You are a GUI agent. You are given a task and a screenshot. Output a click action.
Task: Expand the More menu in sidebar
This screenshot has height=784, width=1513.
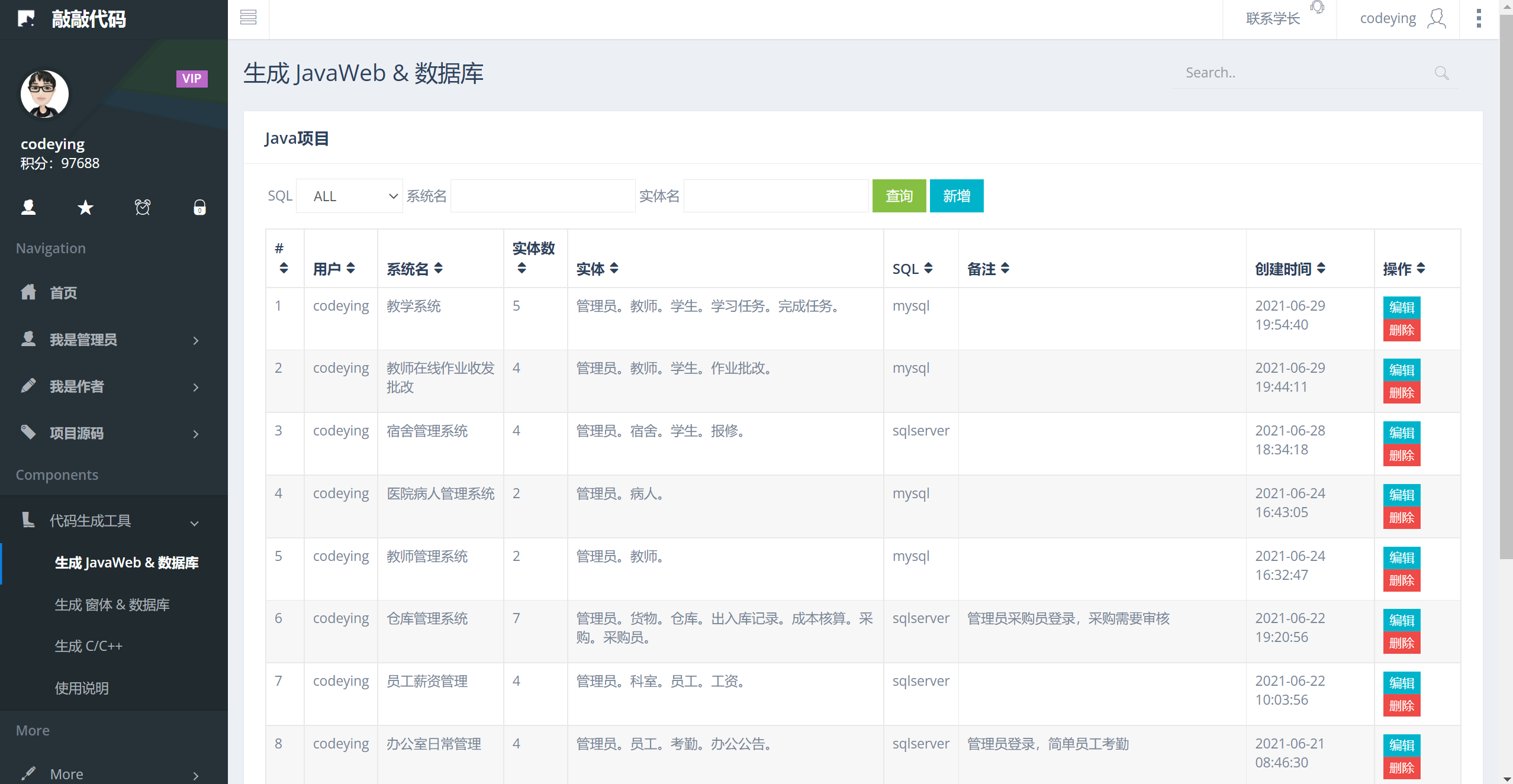[114, 774]
